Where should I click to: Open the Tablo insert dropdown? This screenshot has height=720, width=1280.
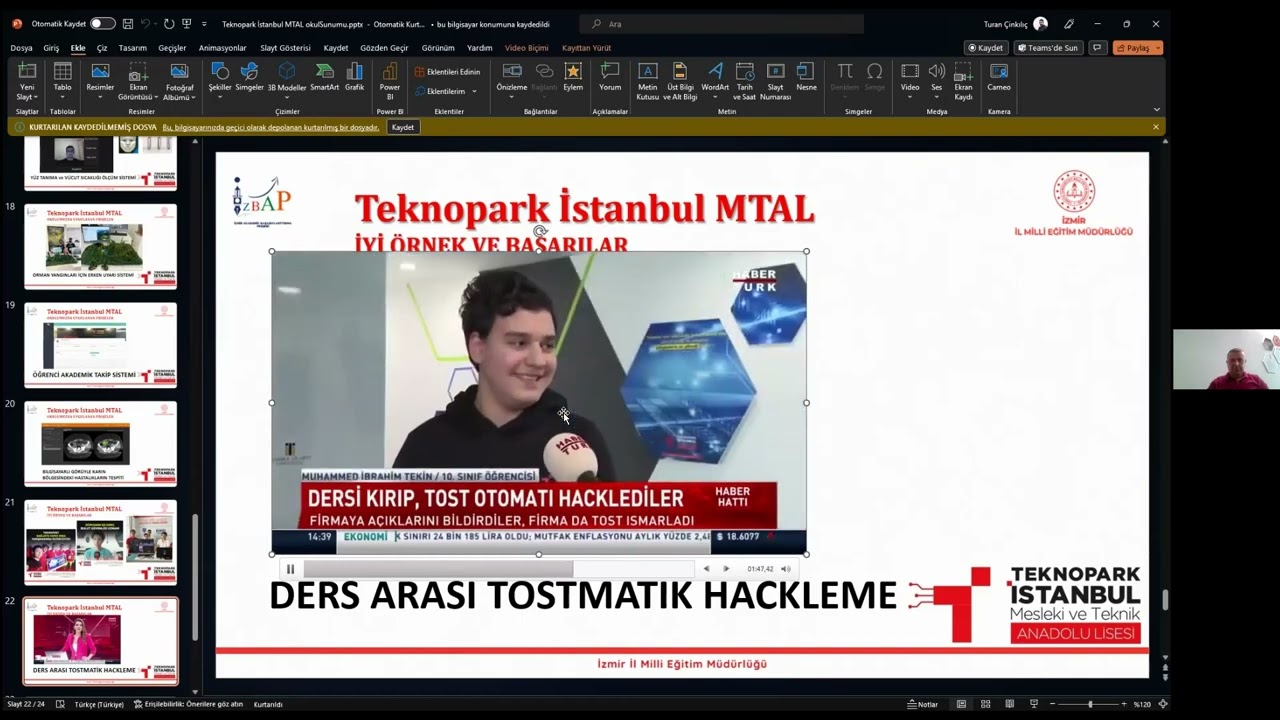tap(62, 79)
